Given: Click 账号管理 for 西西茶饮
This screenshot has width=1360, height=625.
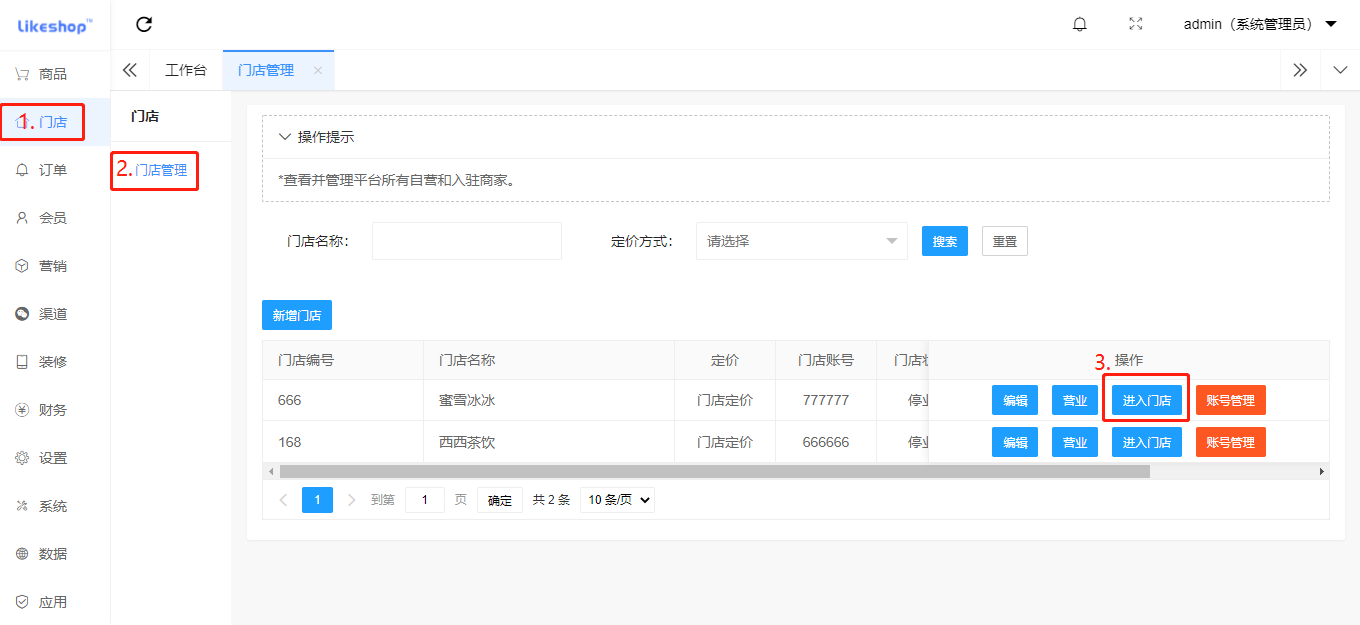Looking at the screenshot, I should click(1231, 442).
